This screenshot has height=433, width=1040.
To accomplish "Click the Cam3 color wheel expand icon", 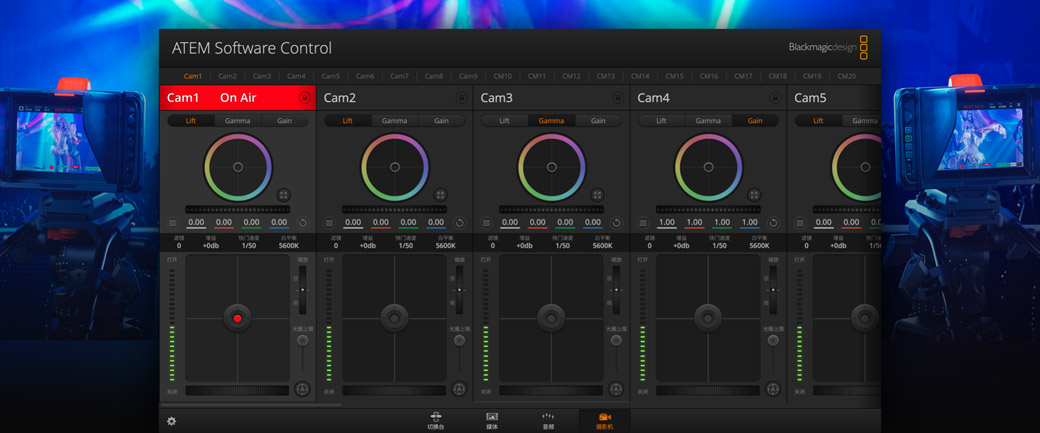I will click(597, 195).
